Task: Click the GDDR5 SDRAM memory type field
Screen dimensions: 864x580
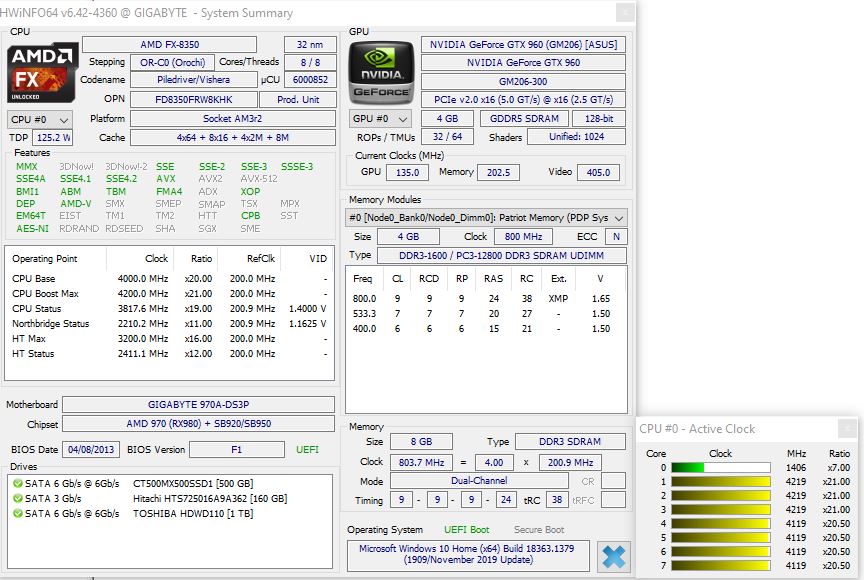Action: [x=524, y=118]
